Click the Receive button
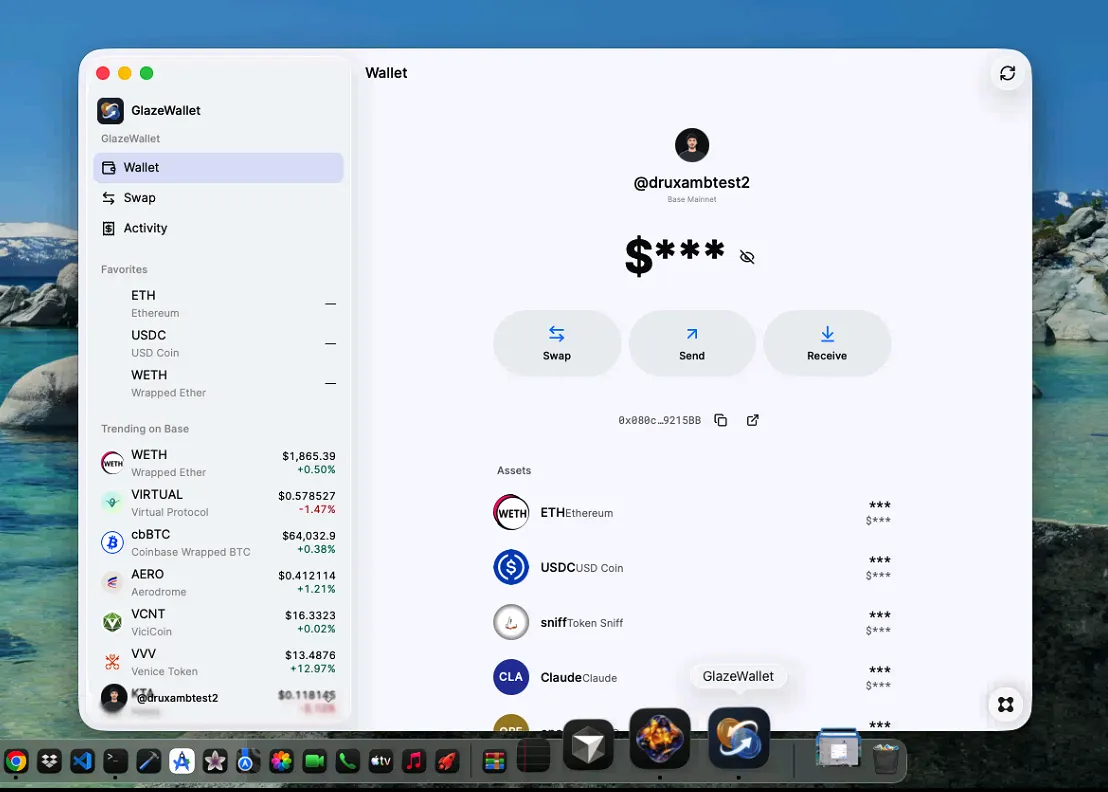Image resolution: width=1108 pixels, height=792 pixels. [x=827, y=343]
